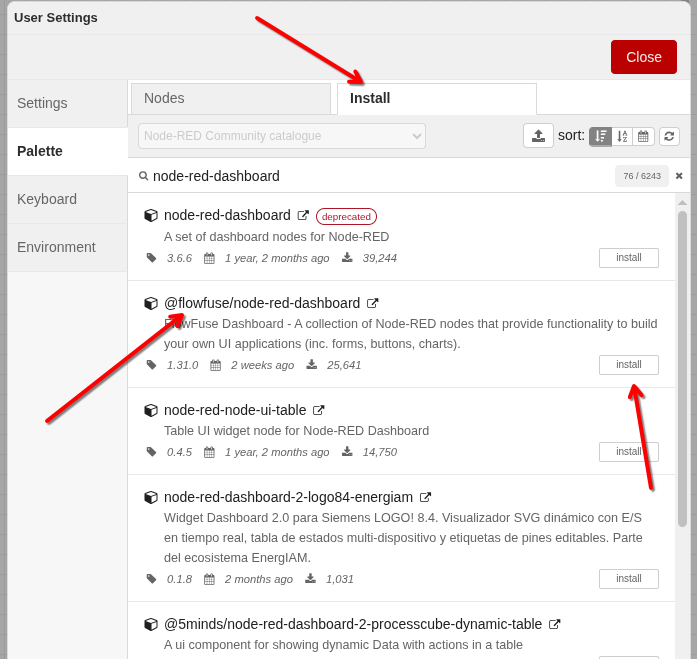Click the User Settings dialog title
This screenshot has height=659, width=697.
56,18
